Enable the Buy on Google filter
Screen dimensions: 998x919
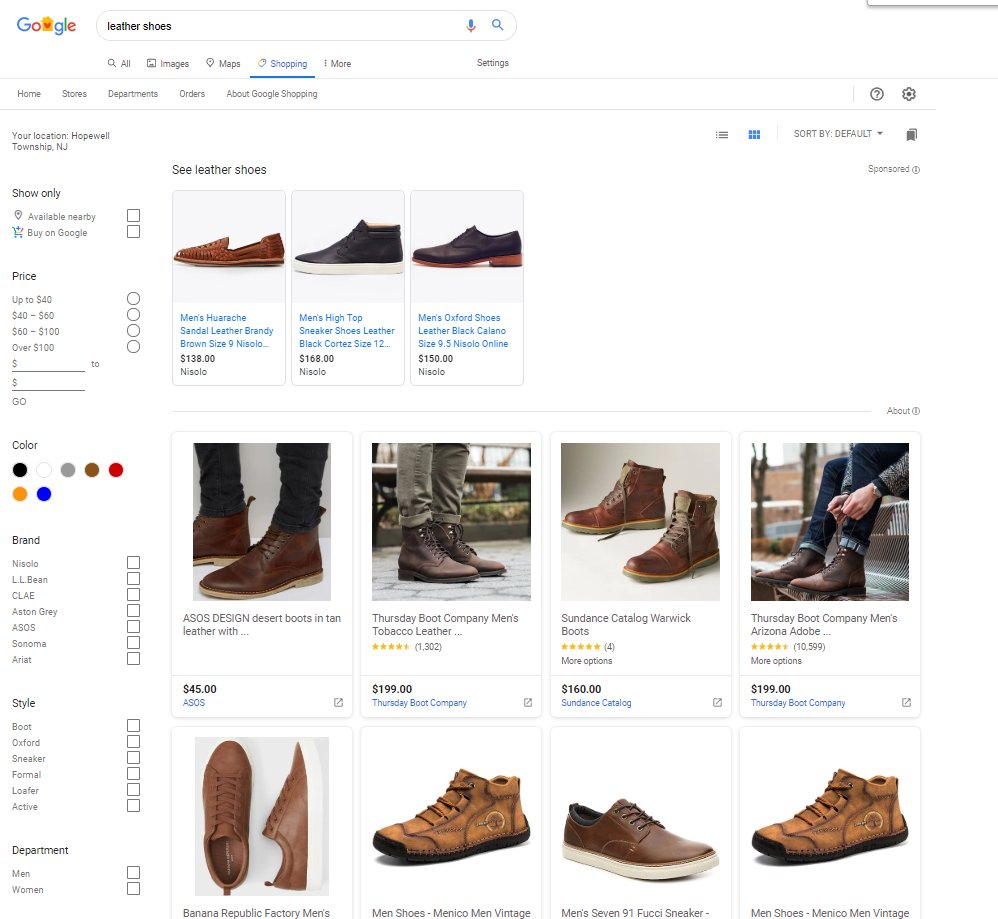pyautogui.click(x=133, y=231)
